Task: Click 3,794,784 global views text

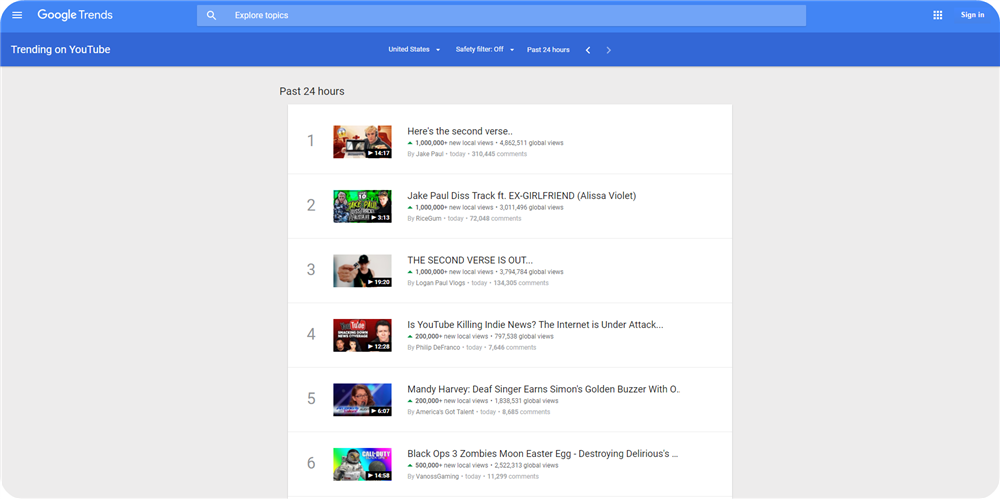Action: (x=531, y=272)
